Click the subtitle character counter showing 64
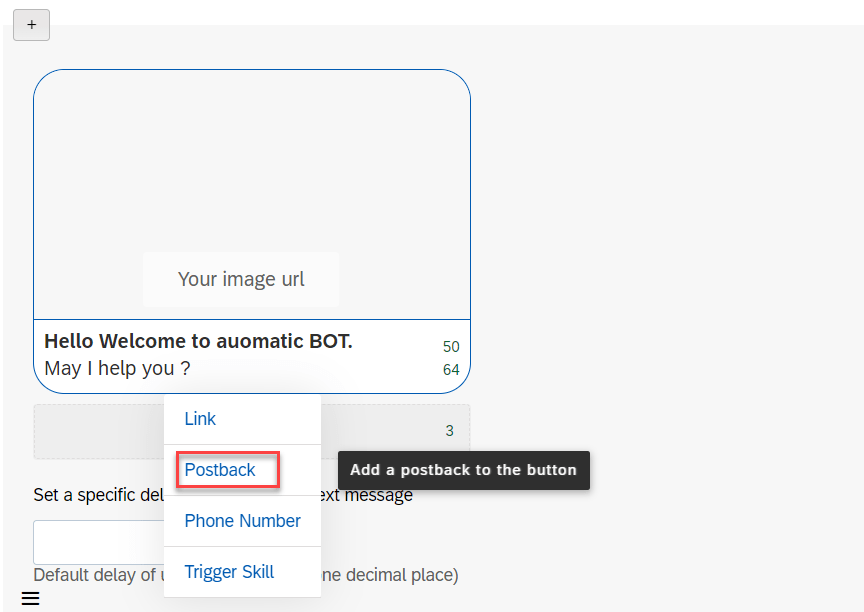864x612 pixels. tap(451, 370)
